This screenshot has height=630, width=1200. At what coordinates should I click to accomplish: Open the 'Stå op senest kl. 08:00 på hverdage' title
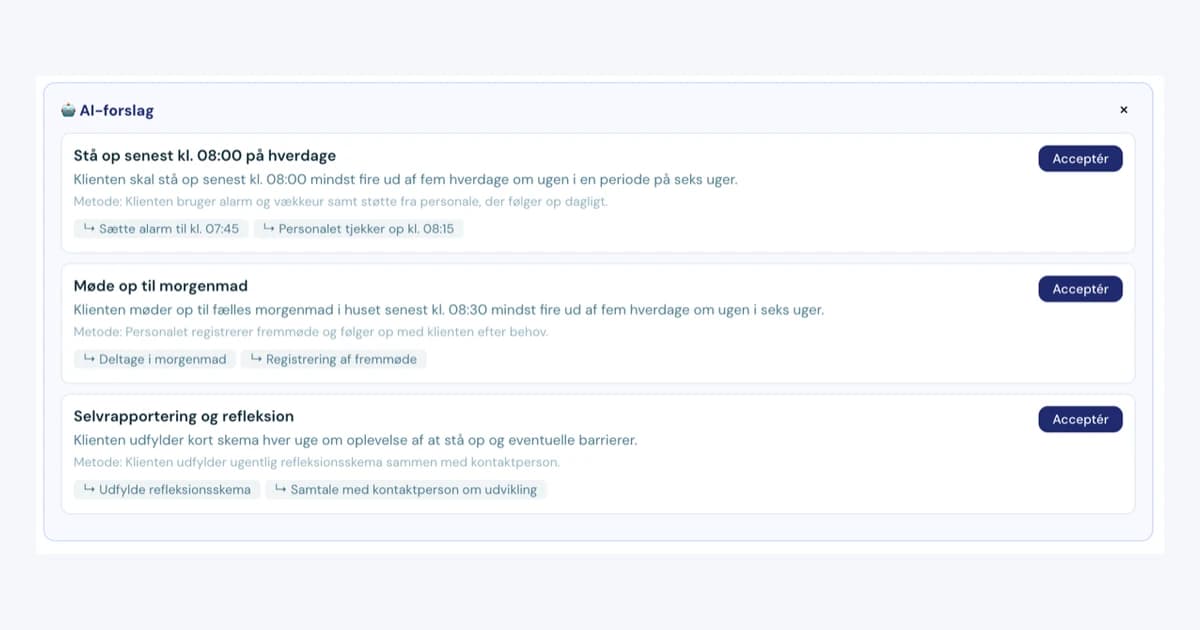coord(205,156)
